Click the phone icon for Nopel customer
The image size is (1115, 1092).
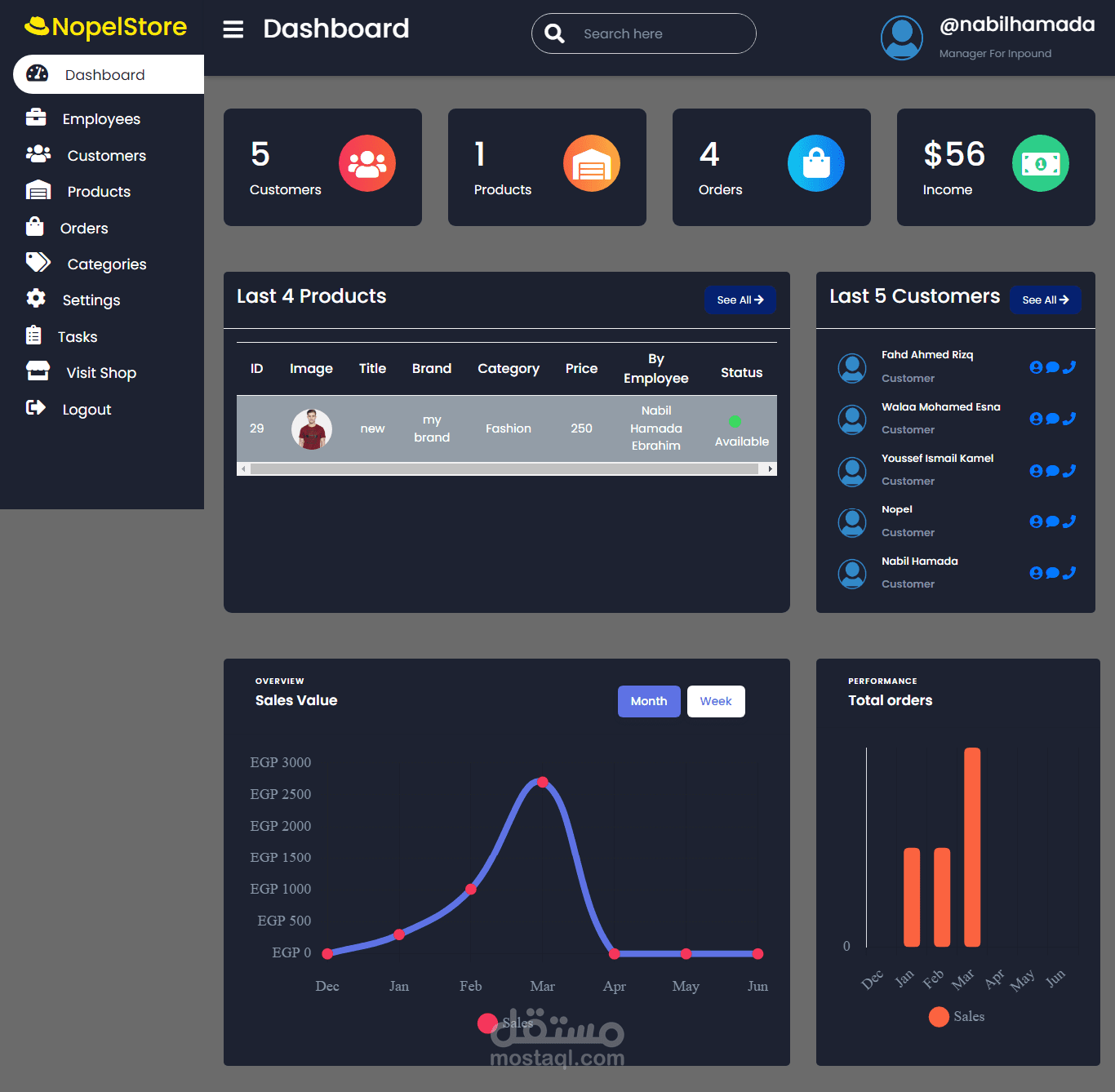point(1069,522)
